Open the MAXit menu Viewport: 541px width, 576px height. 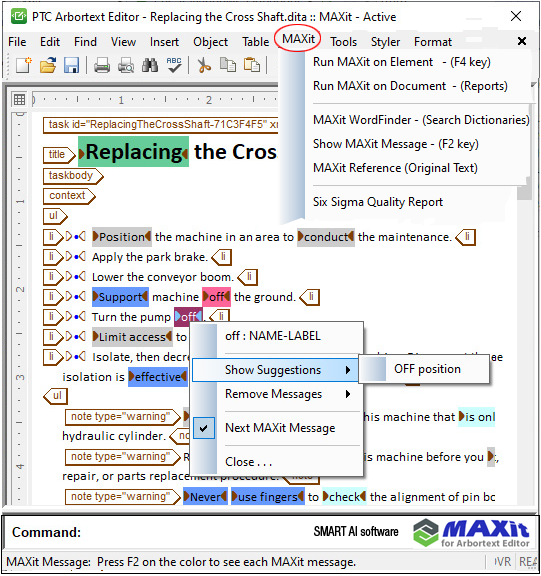click(x=298, y=39)
